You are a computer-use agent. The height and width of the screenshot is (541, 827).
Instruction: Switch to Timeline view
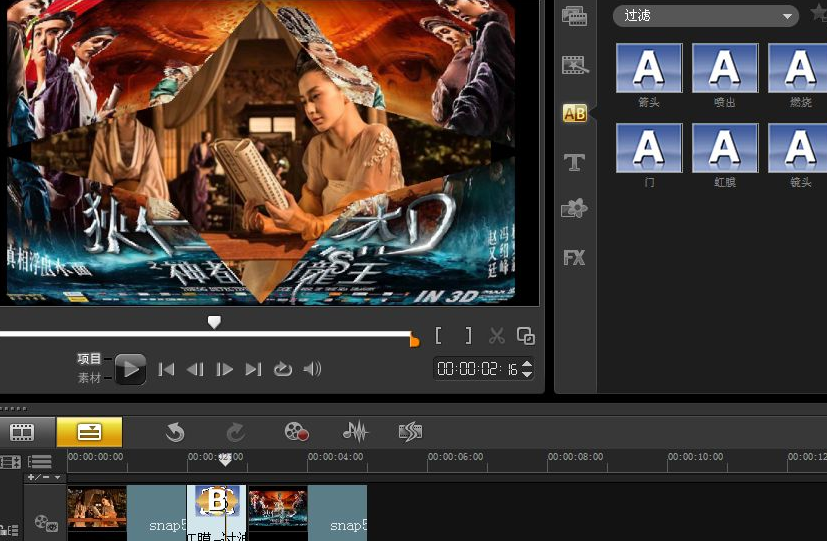(89, 432)
